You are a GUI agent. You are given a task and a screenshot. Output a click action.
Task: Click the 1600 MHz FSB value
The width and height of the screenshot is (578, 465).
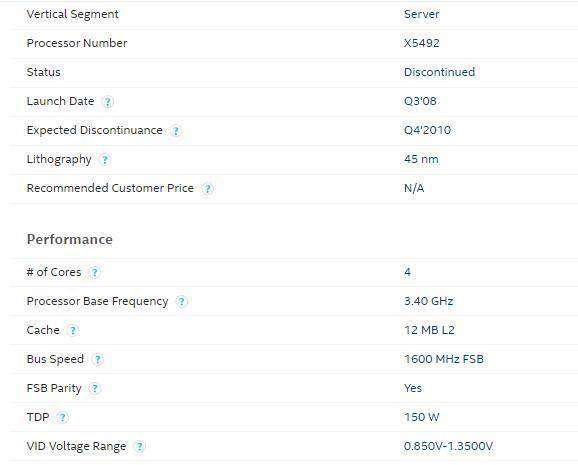444,359
